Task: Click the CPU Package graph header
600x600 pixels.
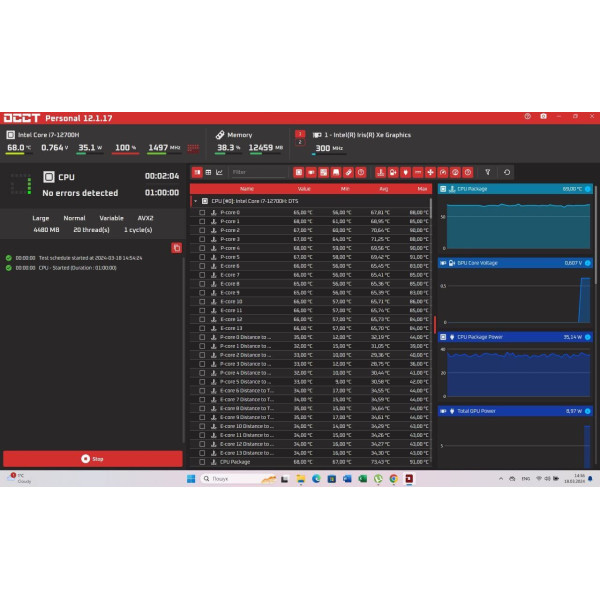Action: click(x=515, y=189)
